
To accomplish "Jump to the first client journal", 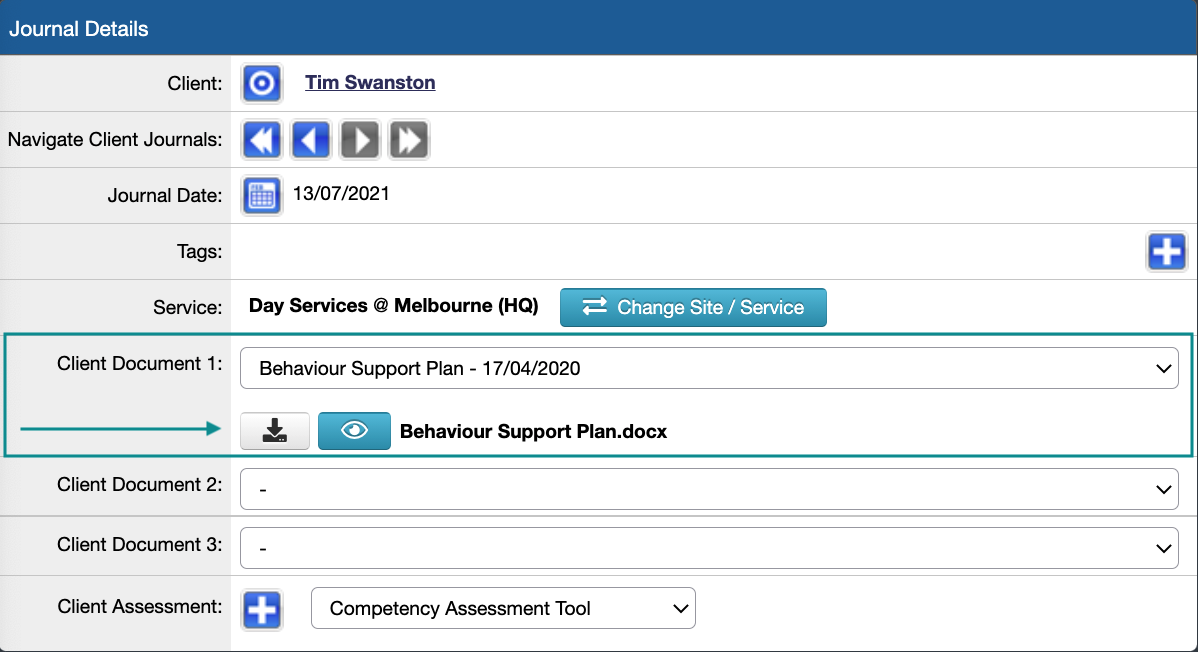I will pos(261,139).
